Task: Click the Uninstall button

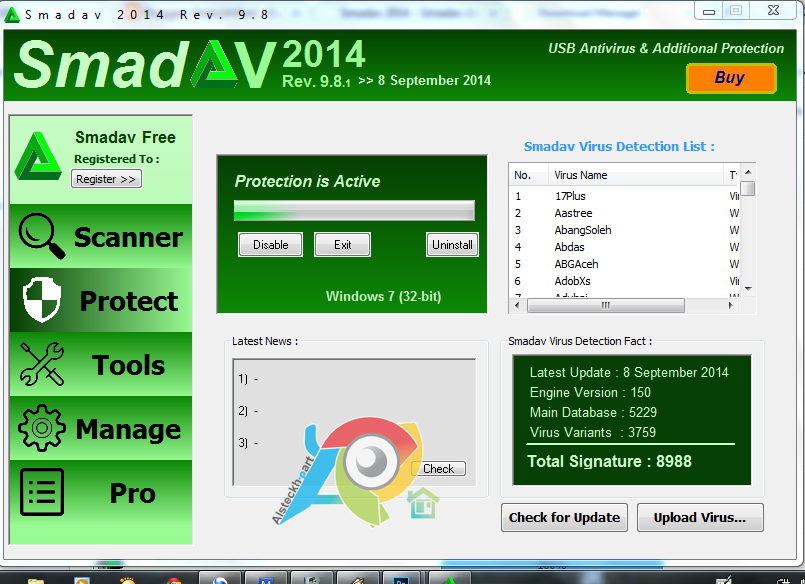Action: click(x=452, y=245)
